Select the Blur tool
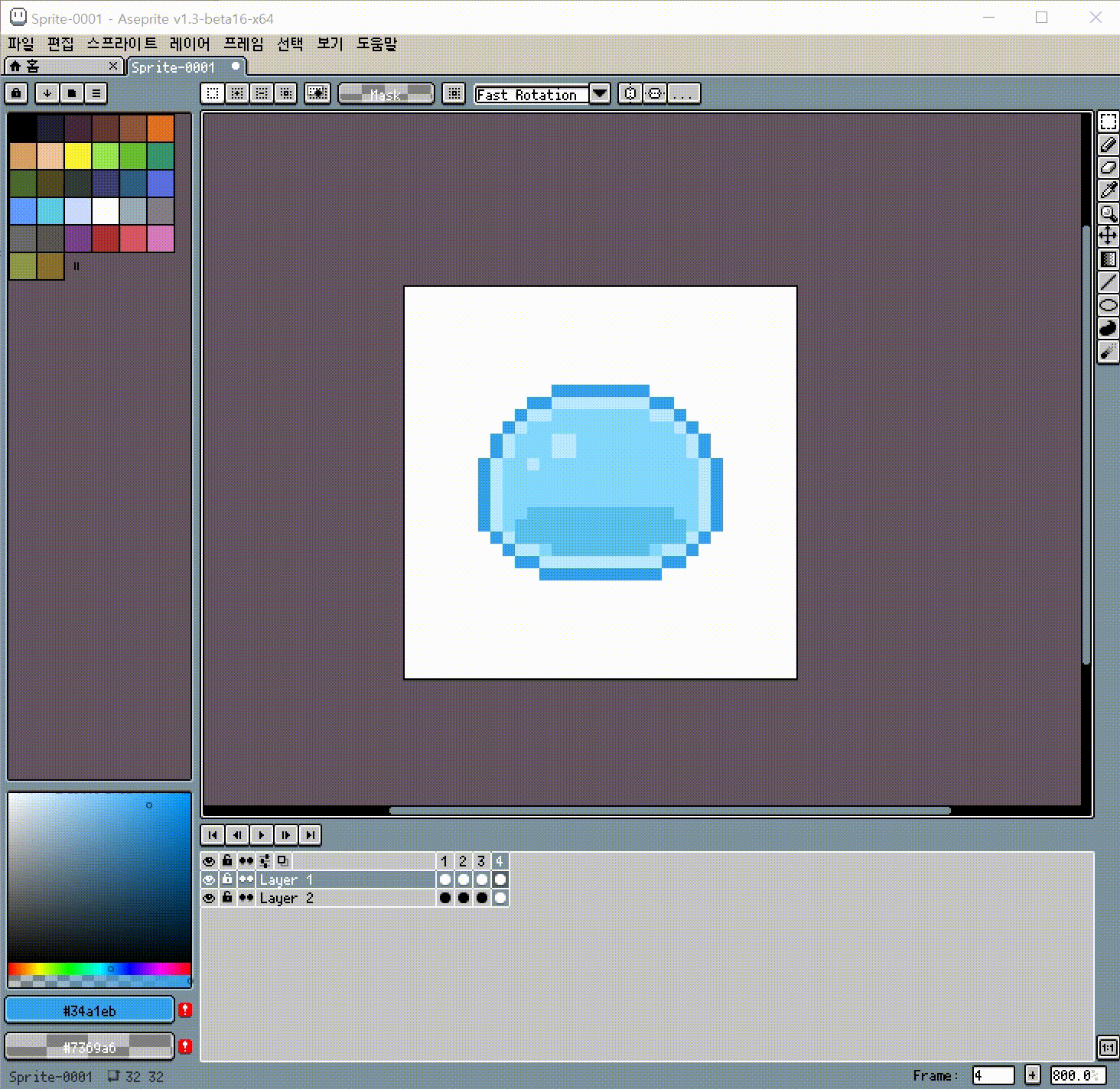This screenshot has width=1120, height=1089. (x=1108, y=351)
